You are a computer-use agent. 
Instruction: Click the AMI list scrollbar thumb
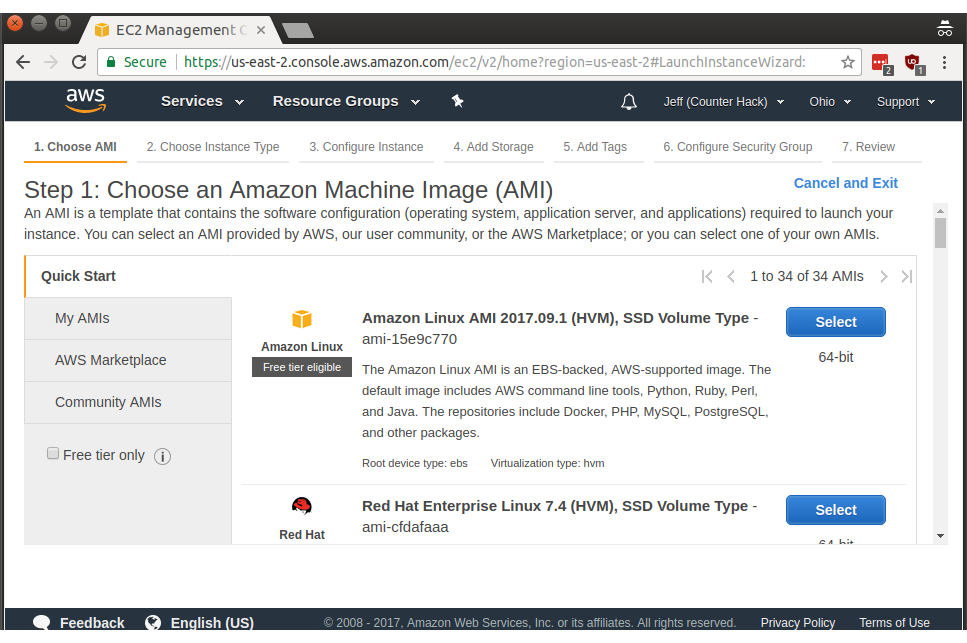click(x=940, y=233)
